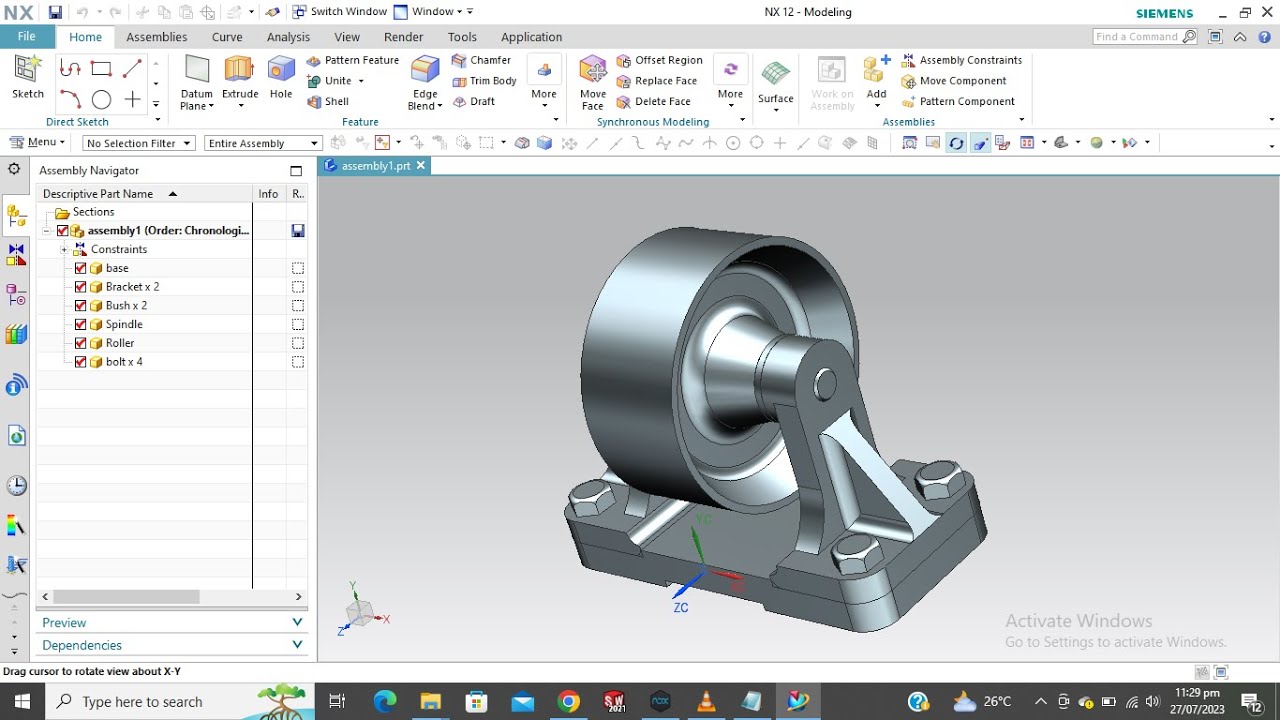
Task: Apply Edge Blend tool
Action: tap(425, 82)
